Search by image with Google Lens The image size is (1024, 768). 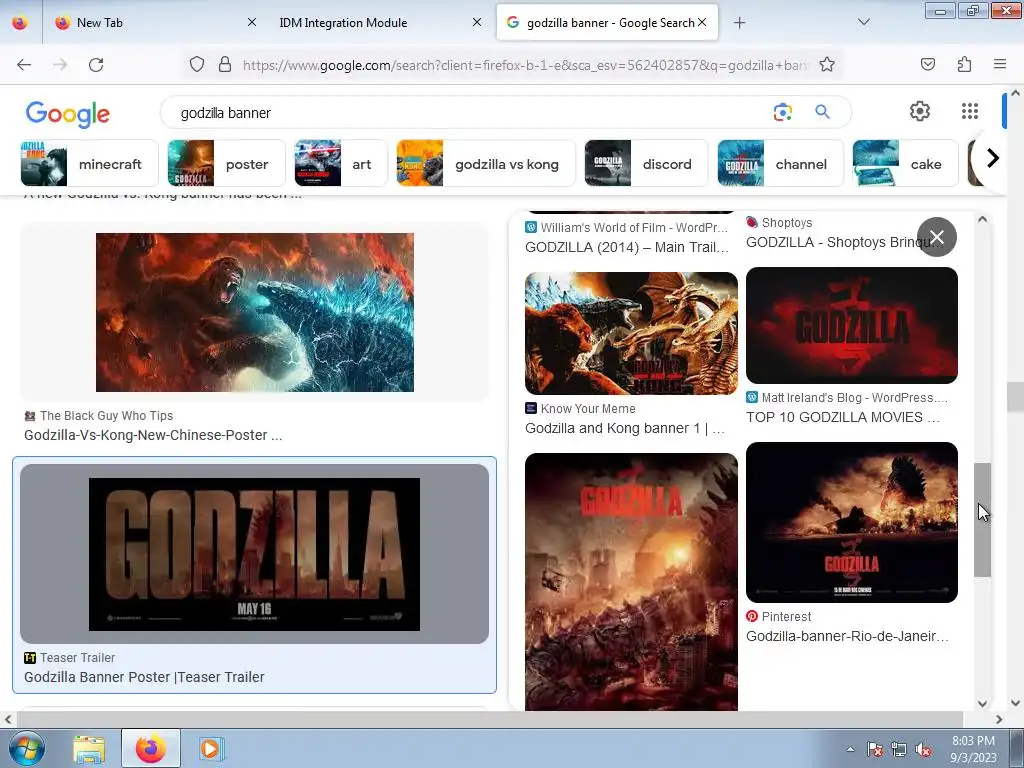pyautogui.click(x=782, y=112)
